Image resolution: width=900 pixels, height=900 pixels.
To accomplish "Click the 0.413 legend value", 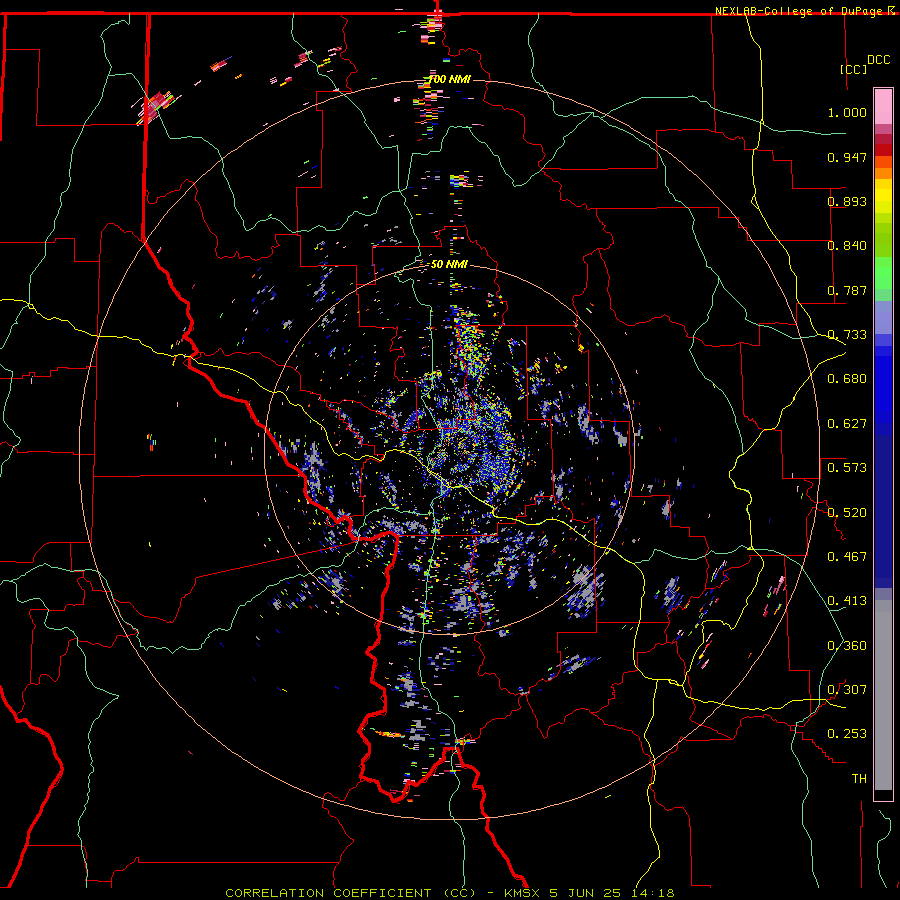I will pyautogui.click(x=847, y=601).
